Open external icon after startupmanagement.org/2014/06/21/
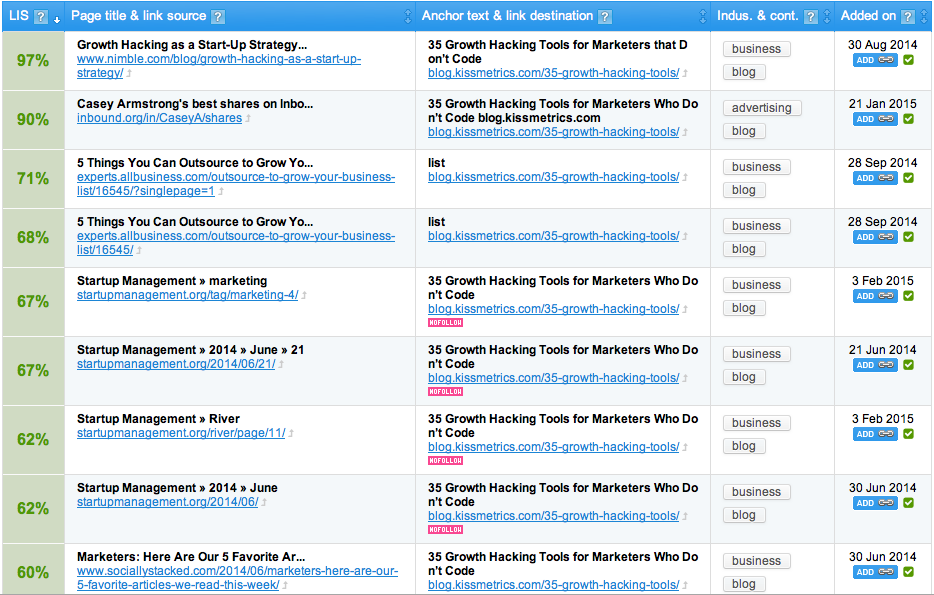Screen dimensions: 934x595 pyautogui.click(x=281, y=364)
